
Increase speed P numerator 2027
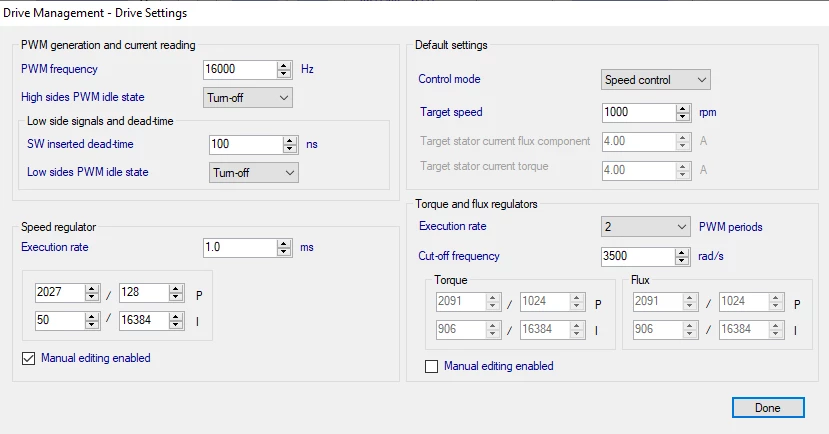click(92, 289)
